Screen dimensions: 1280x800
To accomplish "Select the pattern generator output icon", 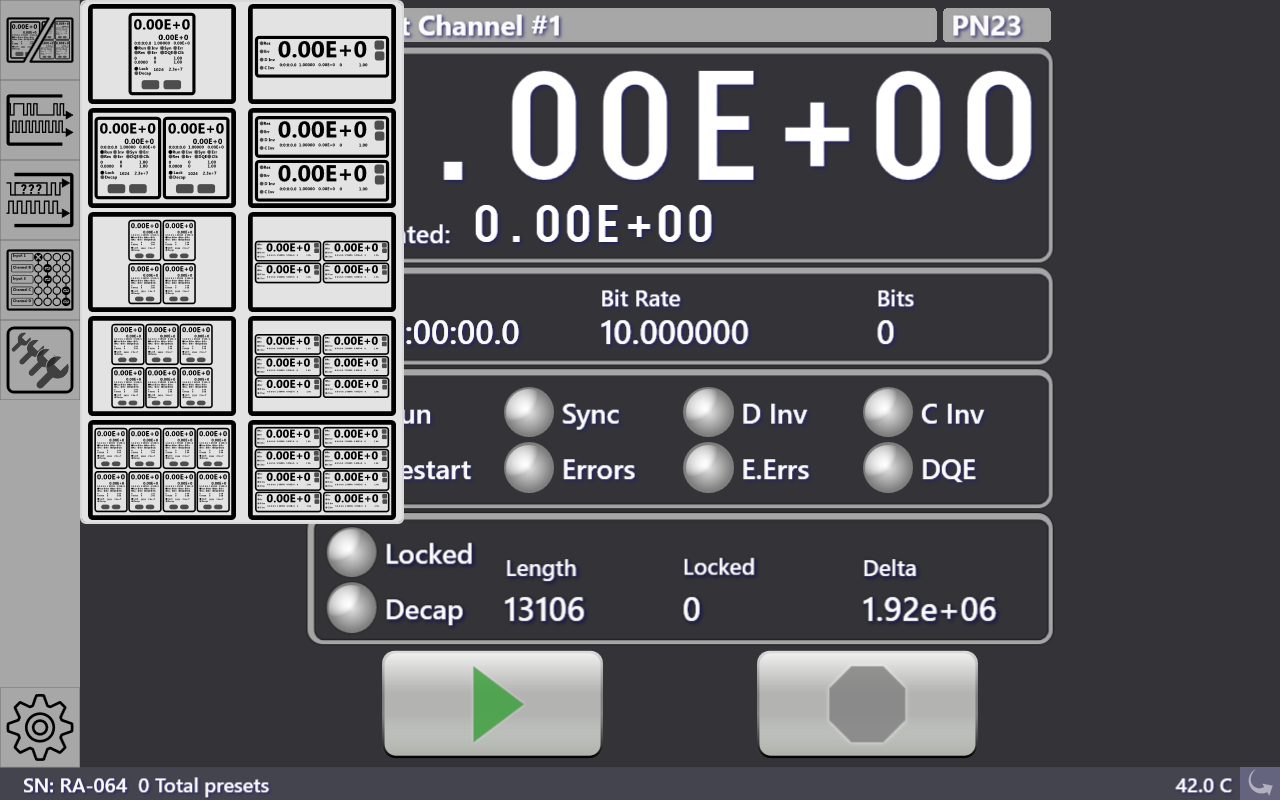I will [40, 118].
